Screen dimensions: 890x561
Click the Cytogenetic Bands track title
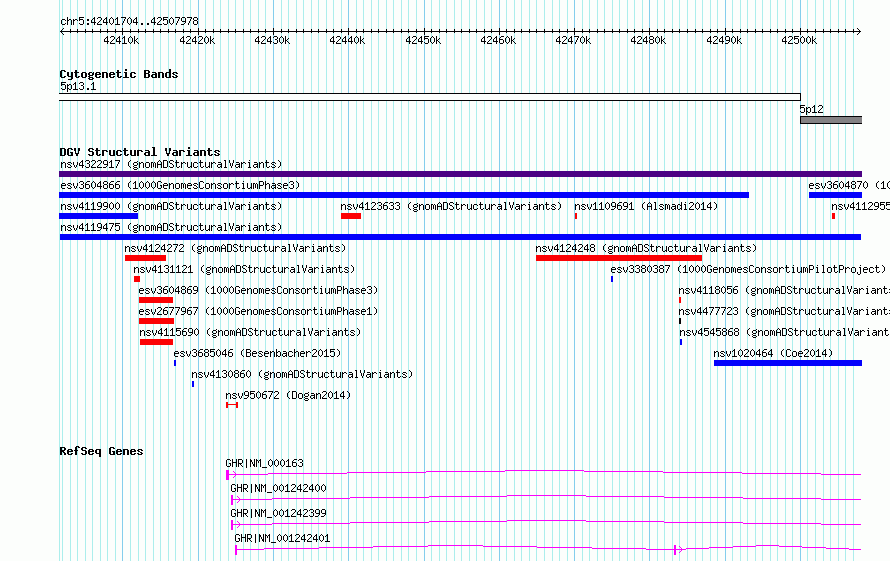click(x=119, y=74)
